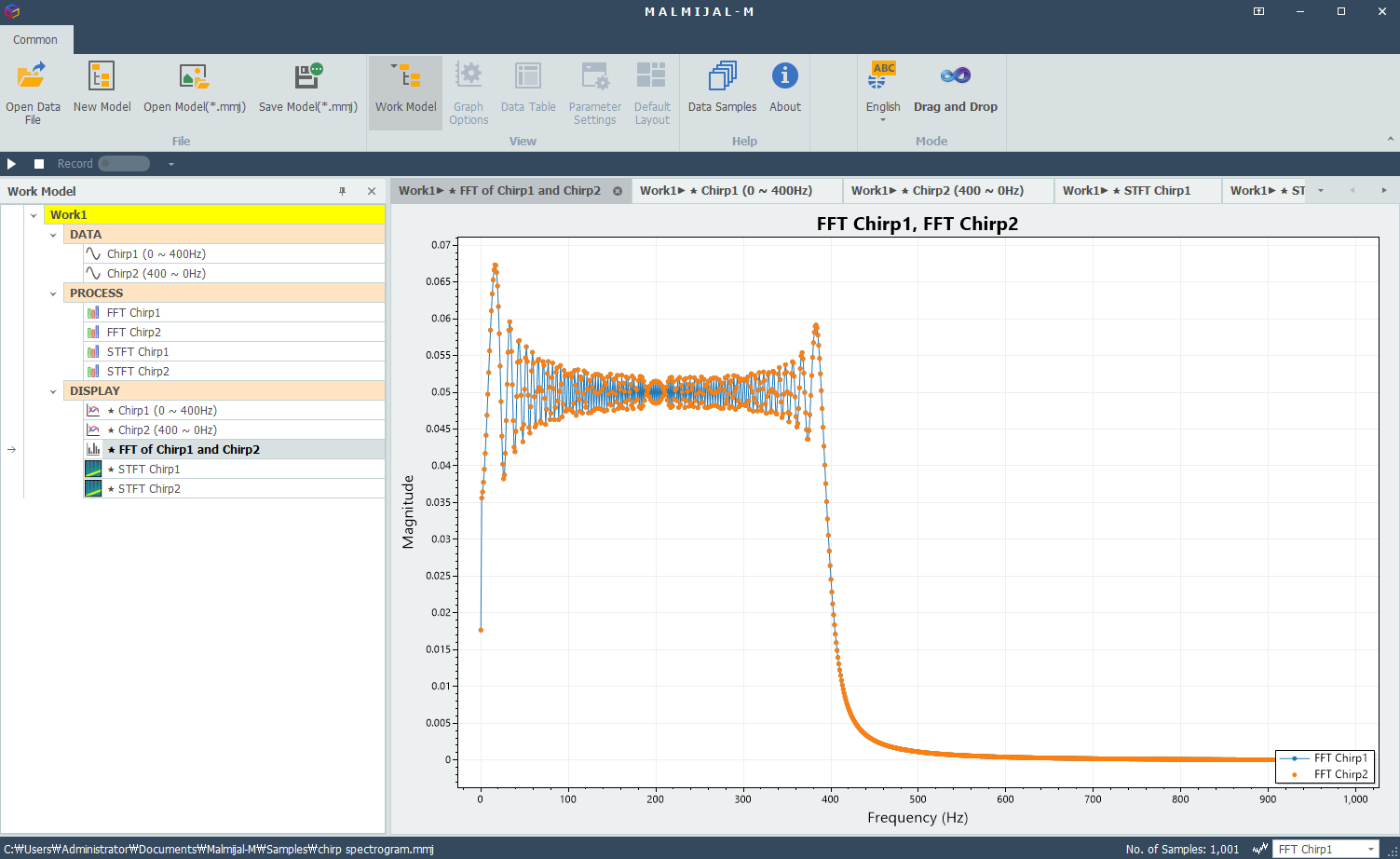Toggle the Record switch
Screen dimensions: 1400x859
point(124,164)
